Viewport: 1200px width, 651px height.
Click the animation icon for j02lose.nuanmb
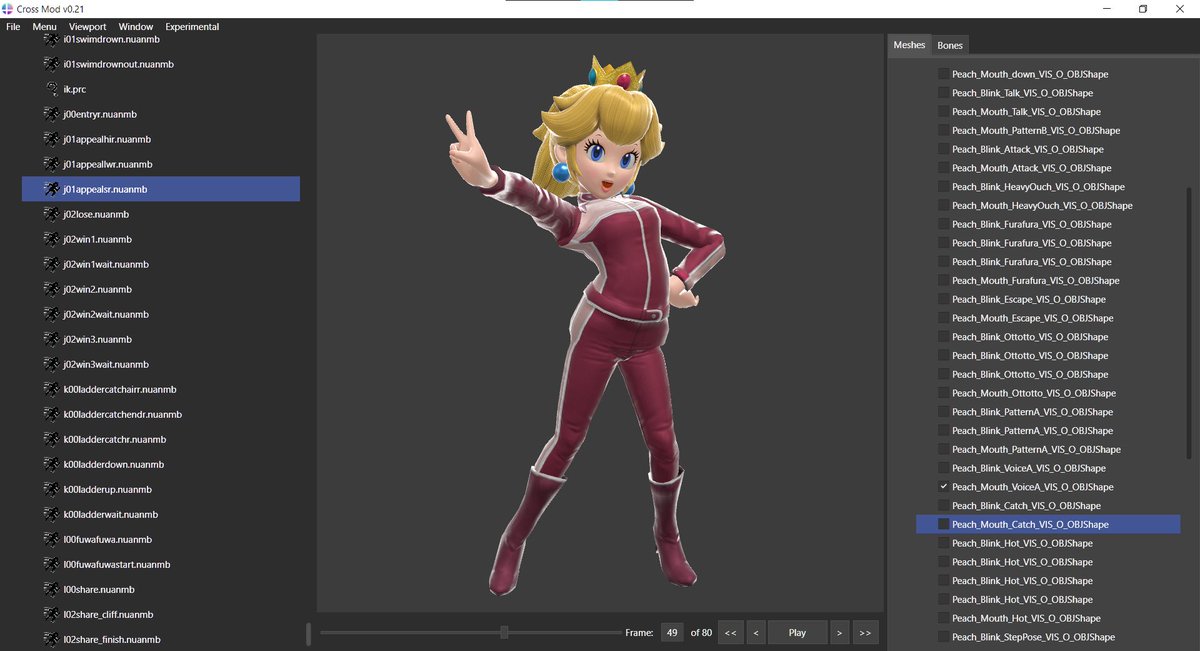coord(51,214)
